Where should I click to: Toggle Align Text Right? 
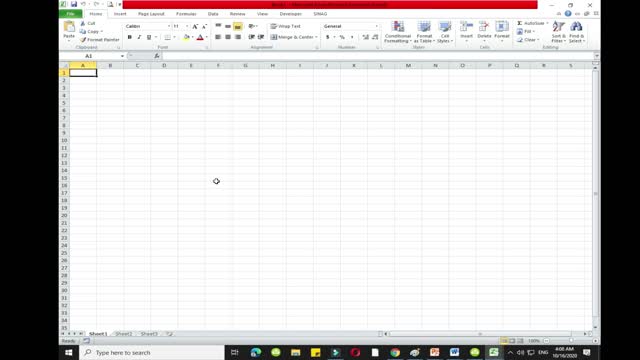(238, 37)
